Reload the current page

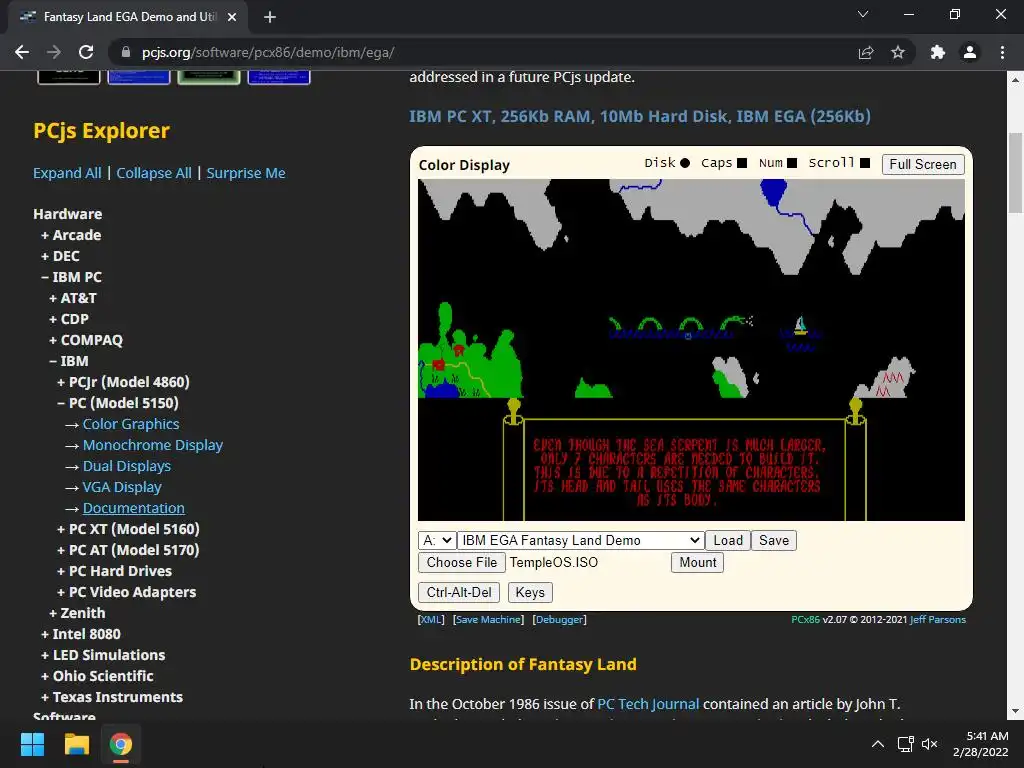tap(86, 52)
